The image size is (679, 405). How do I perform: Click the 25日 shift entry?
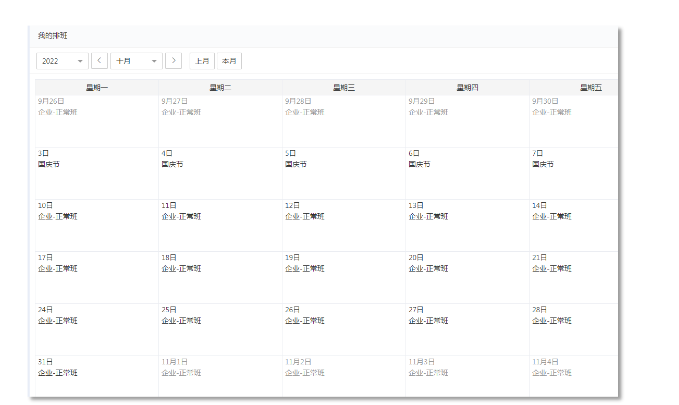tap(181, 320)
